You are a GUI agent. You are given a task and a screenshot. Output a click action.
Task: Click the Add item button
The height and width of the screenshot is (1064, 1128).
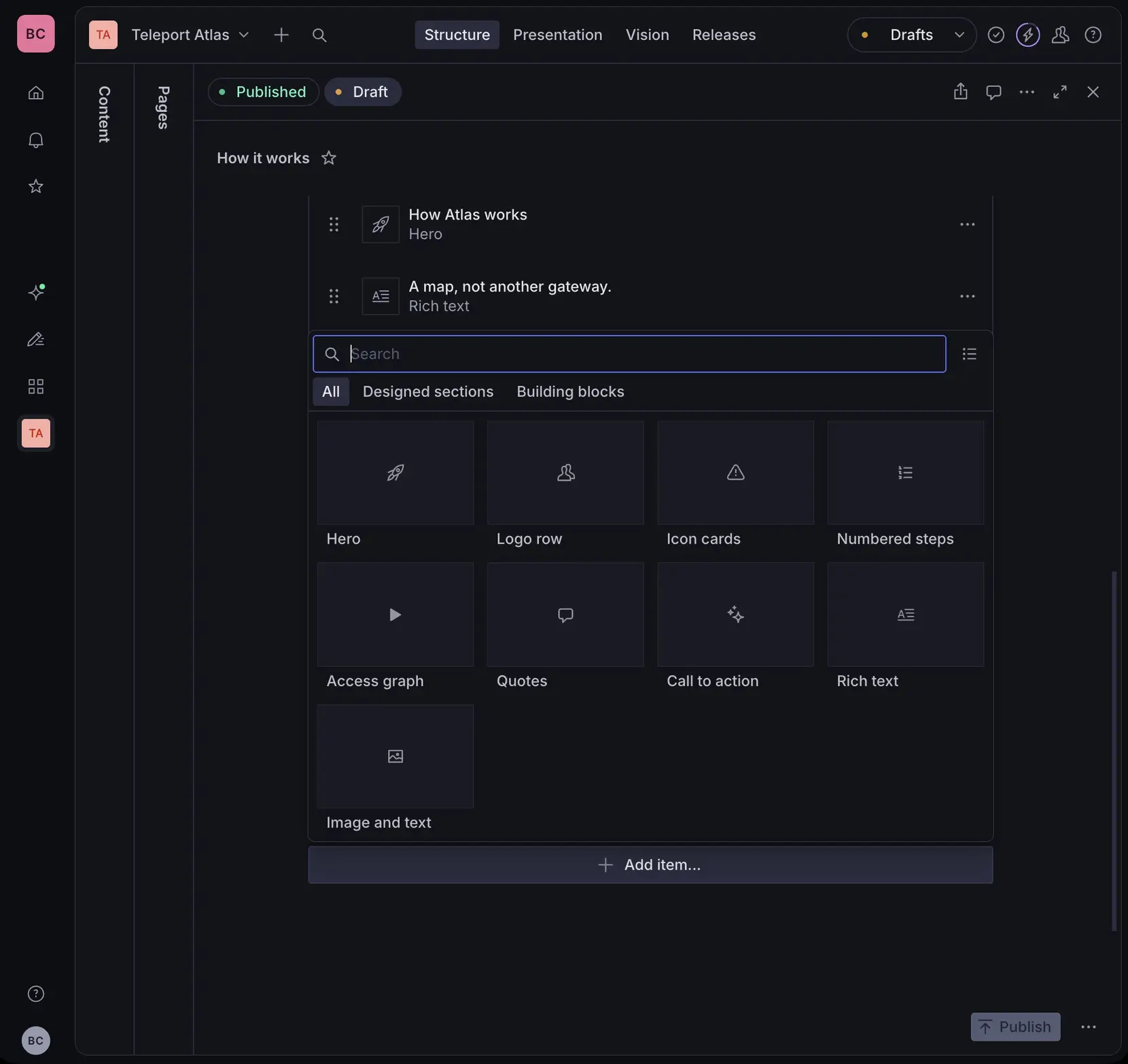pos(650,865)
